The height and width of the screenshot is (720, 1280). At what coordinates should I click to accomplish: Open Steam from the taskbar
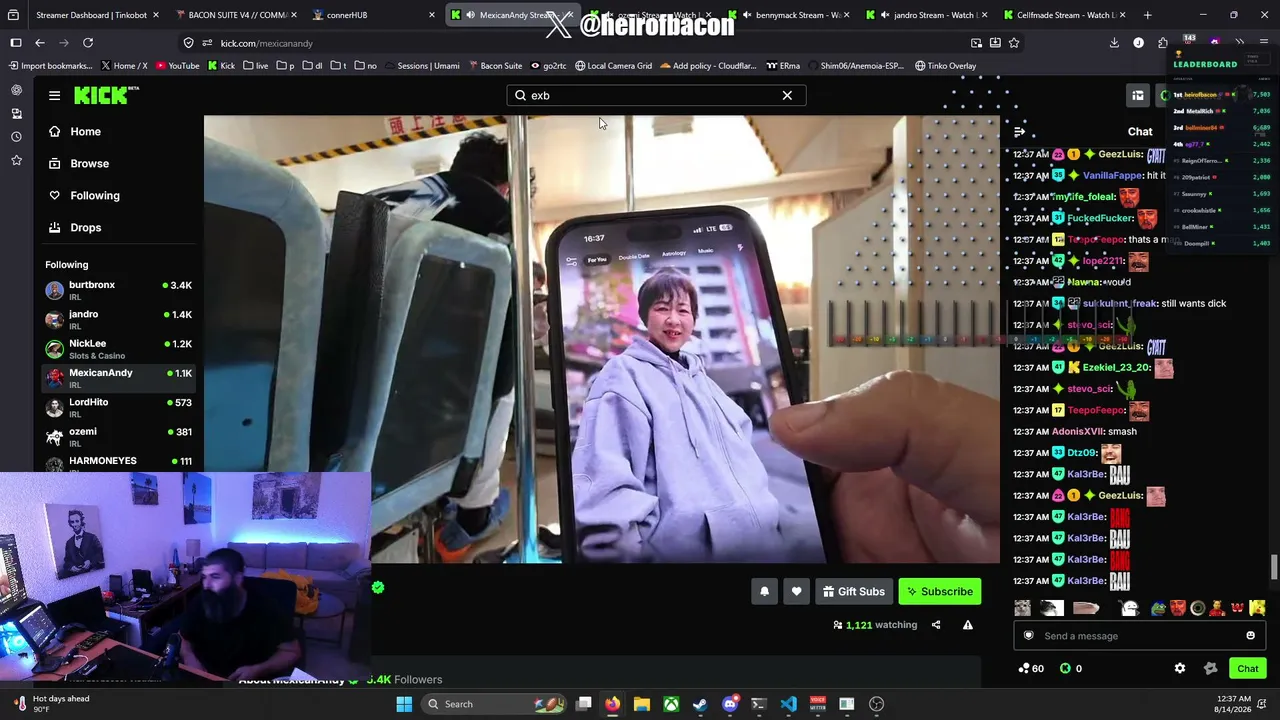tap(700, 704)
